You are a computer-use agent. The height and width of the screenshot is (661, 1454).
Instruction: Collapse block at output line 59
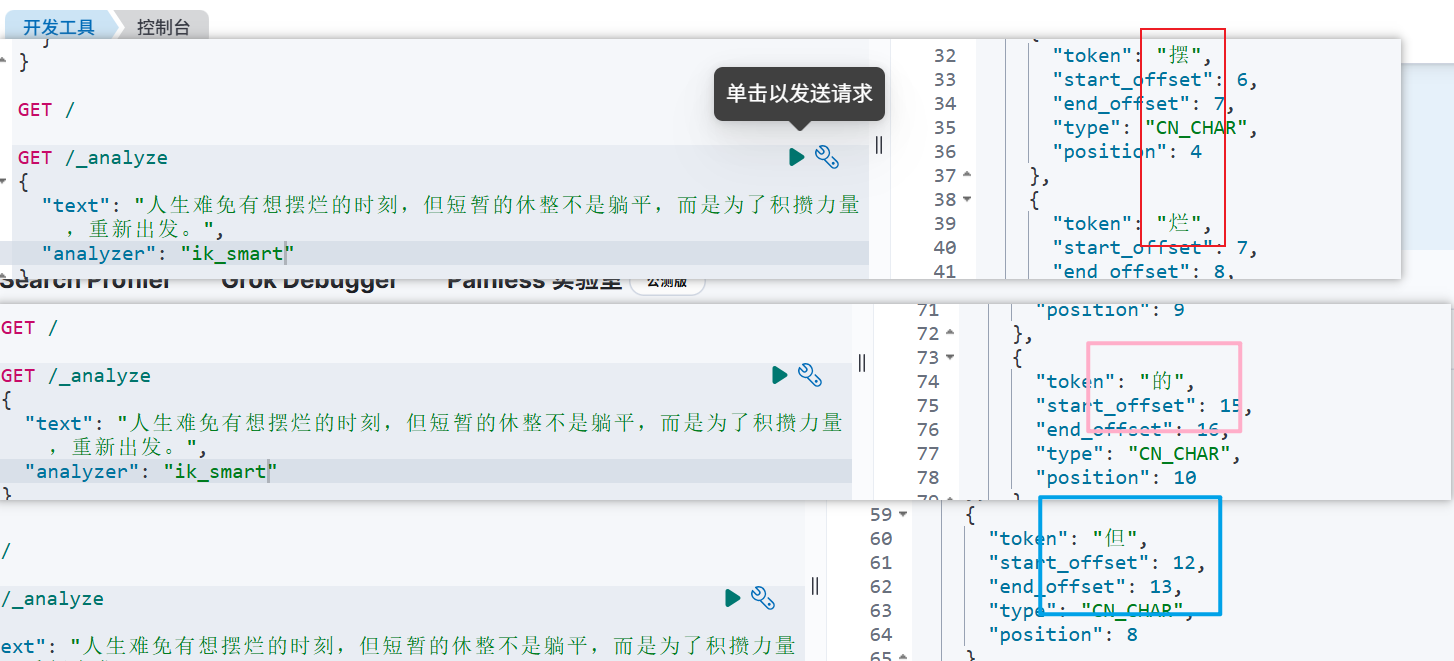click(x=904, y=514)
